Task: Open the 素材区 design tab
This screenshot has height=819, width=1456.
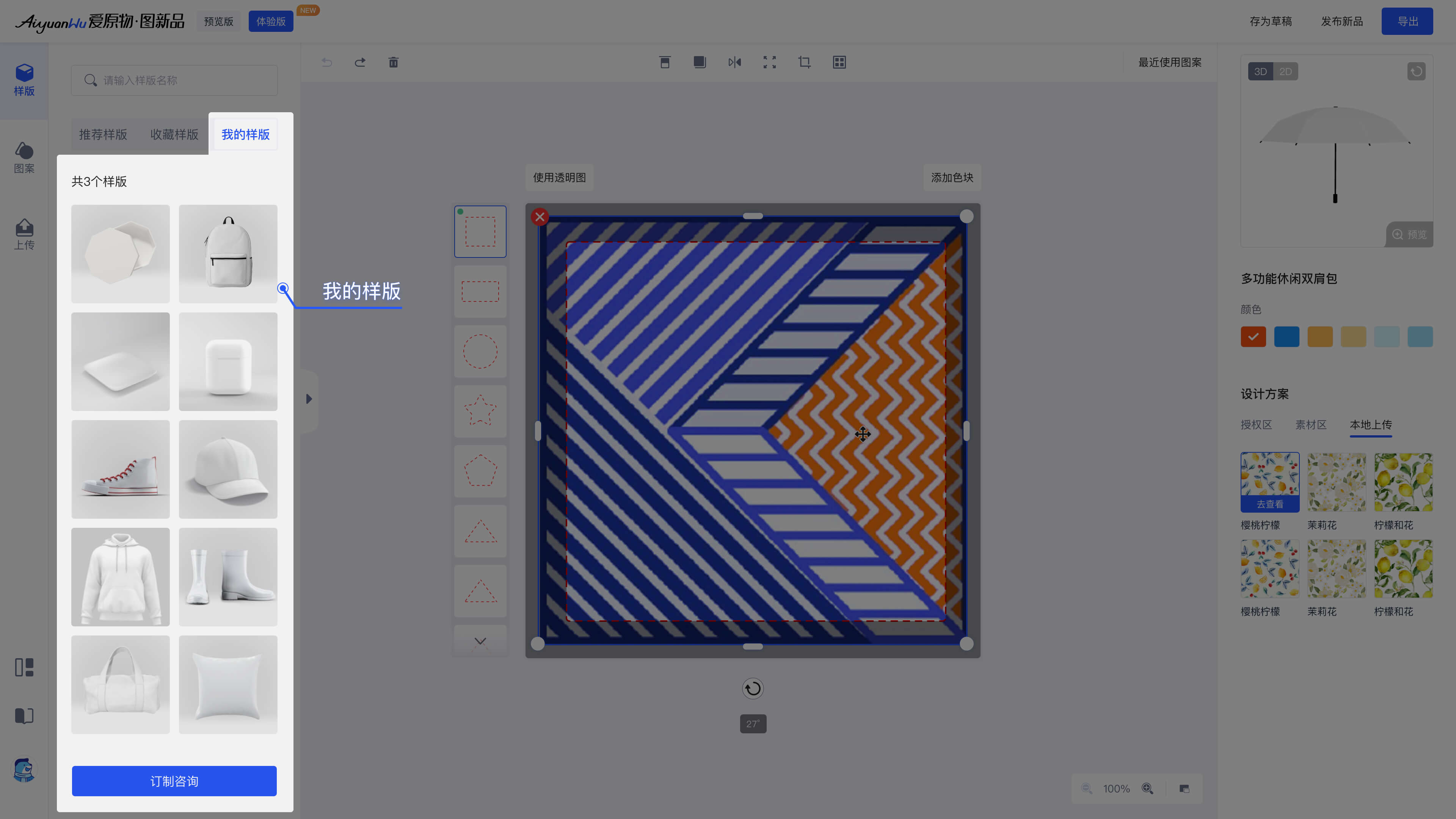Action: [x=1311, y=425]
